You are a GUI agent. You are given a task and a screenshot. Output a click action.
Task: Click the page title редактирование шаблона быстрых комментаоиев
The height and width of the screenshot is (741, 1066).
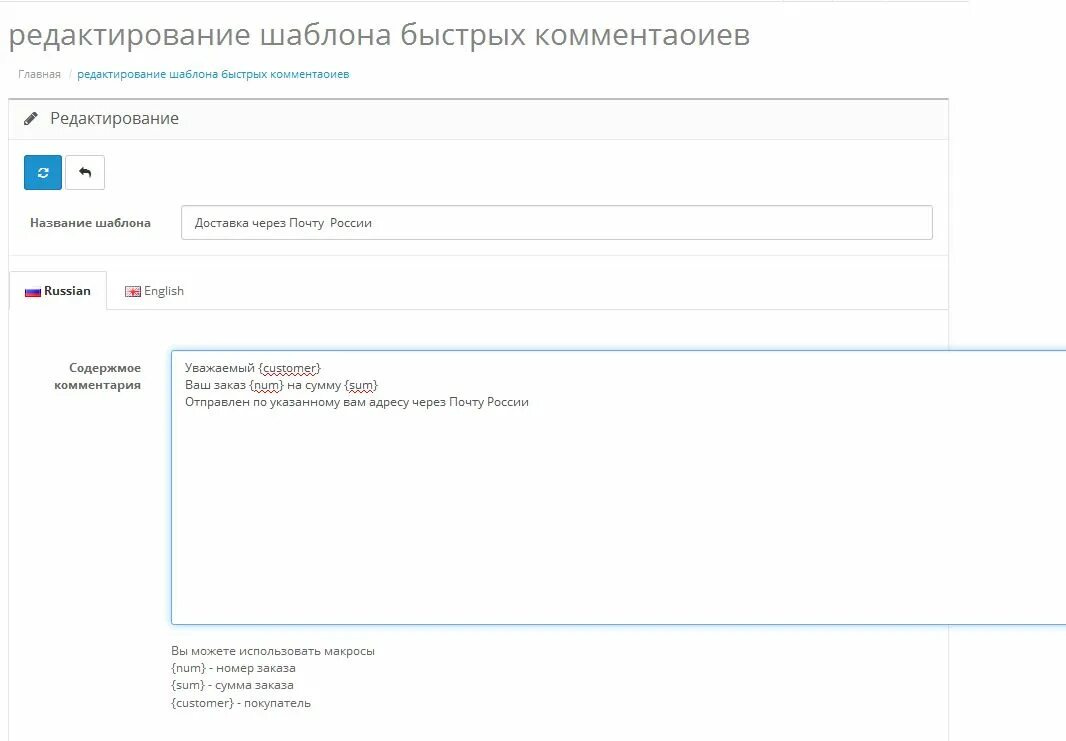click(x=379, y=35)
